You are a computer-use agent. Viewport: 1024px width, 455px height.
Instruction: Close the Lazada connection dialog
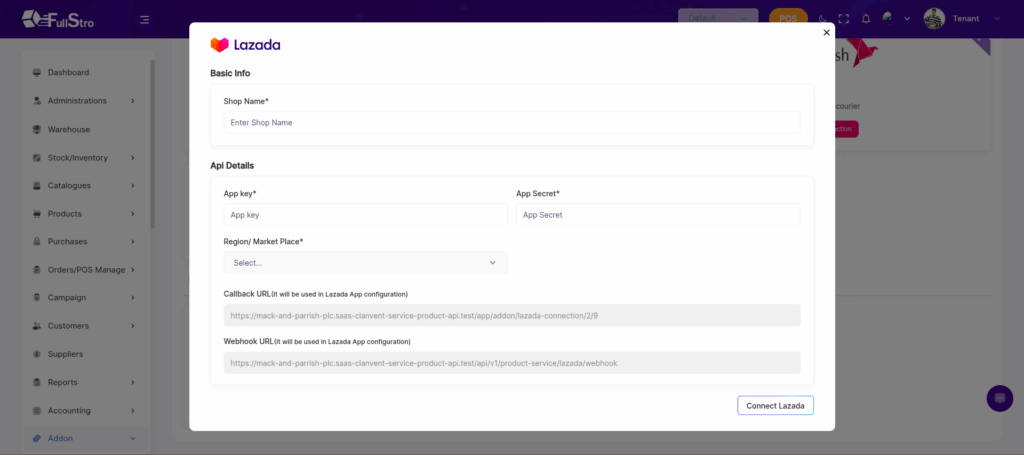pyautogui.click(x=826, y=33)
